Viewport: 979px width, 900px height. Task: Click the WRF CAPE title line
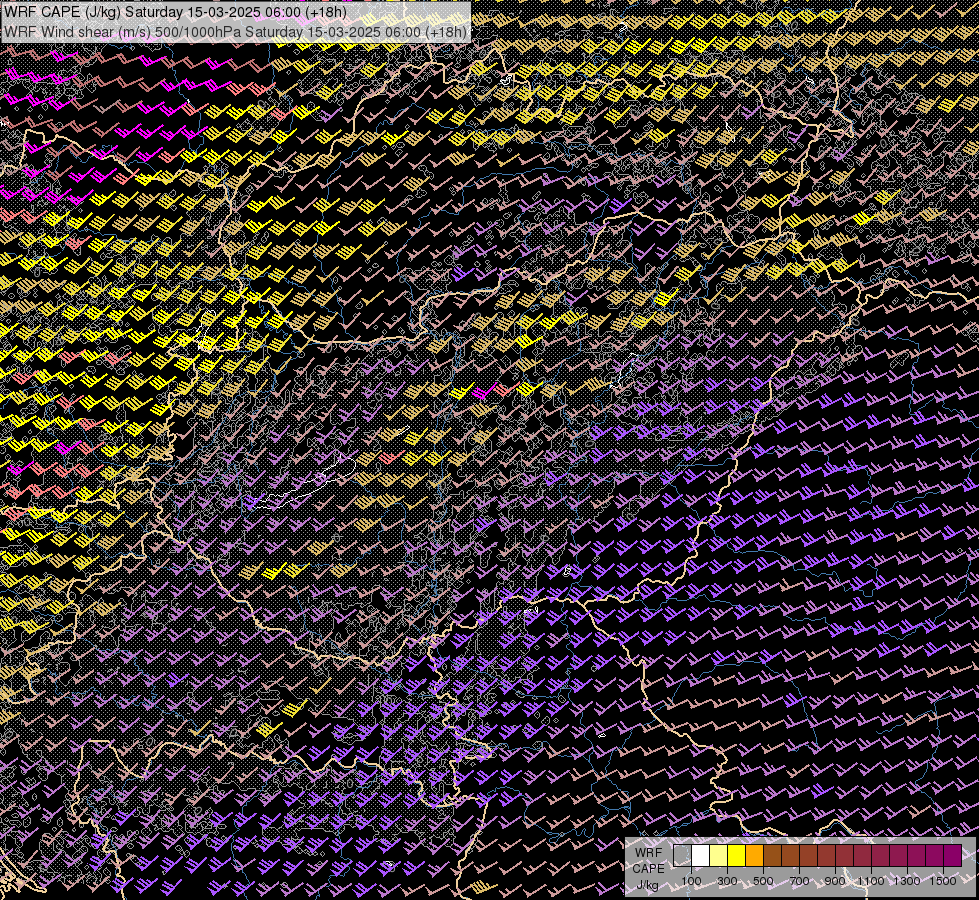click(x=175, y=12)
